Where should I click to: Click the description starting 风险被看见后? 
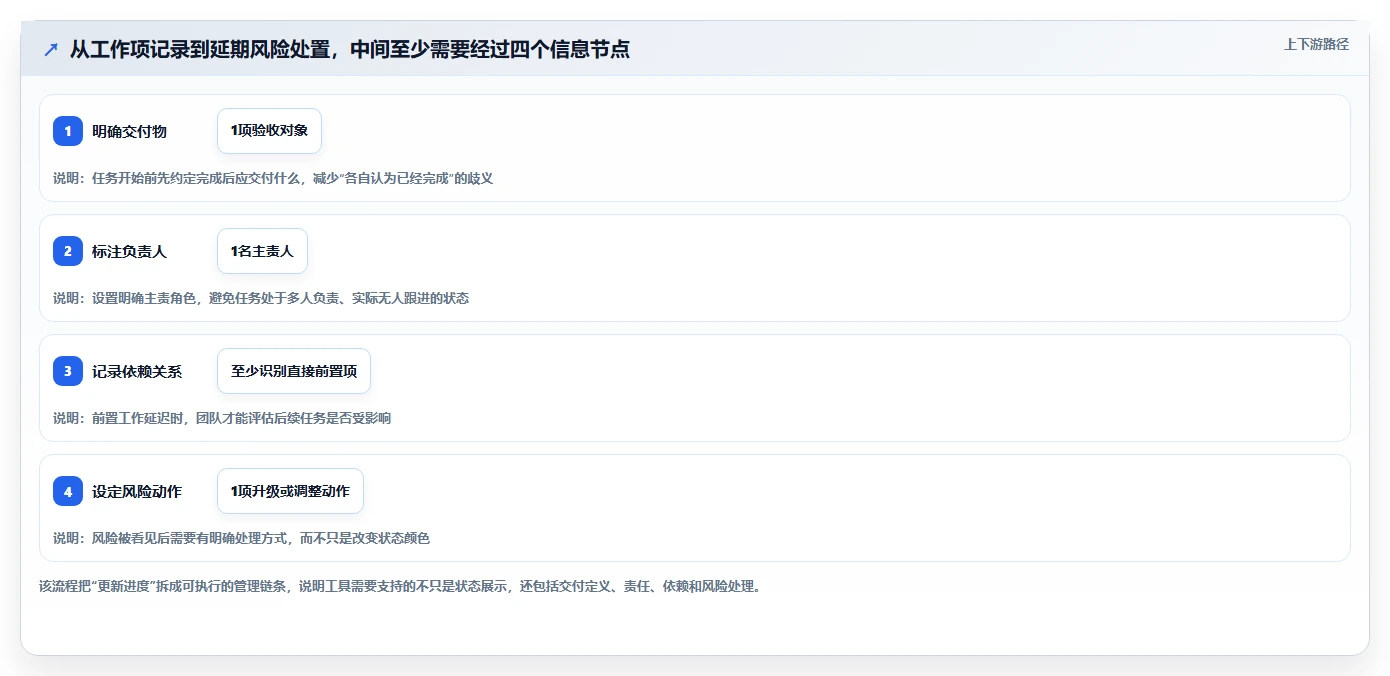[x=241, y=538]
